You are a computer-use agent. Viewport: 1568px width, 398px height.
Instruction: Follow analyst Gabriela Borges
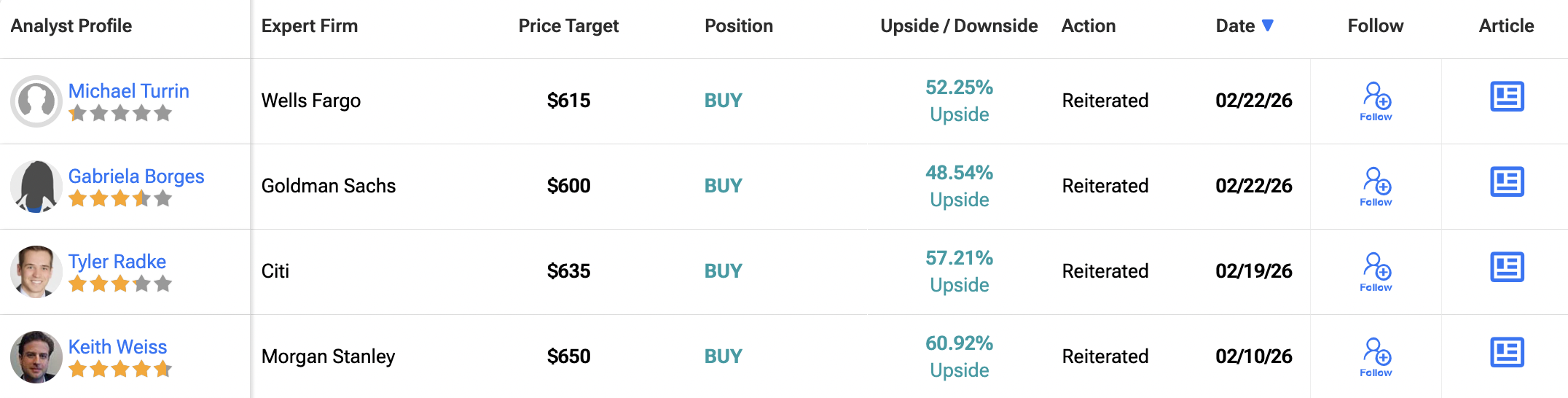tap(1376, 187)
